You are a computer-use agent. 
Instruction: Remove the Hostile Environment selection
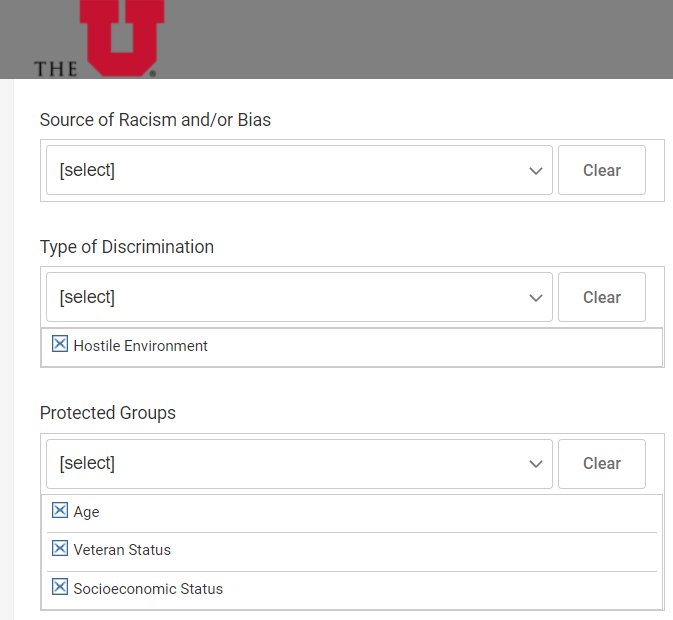point(60,345)
